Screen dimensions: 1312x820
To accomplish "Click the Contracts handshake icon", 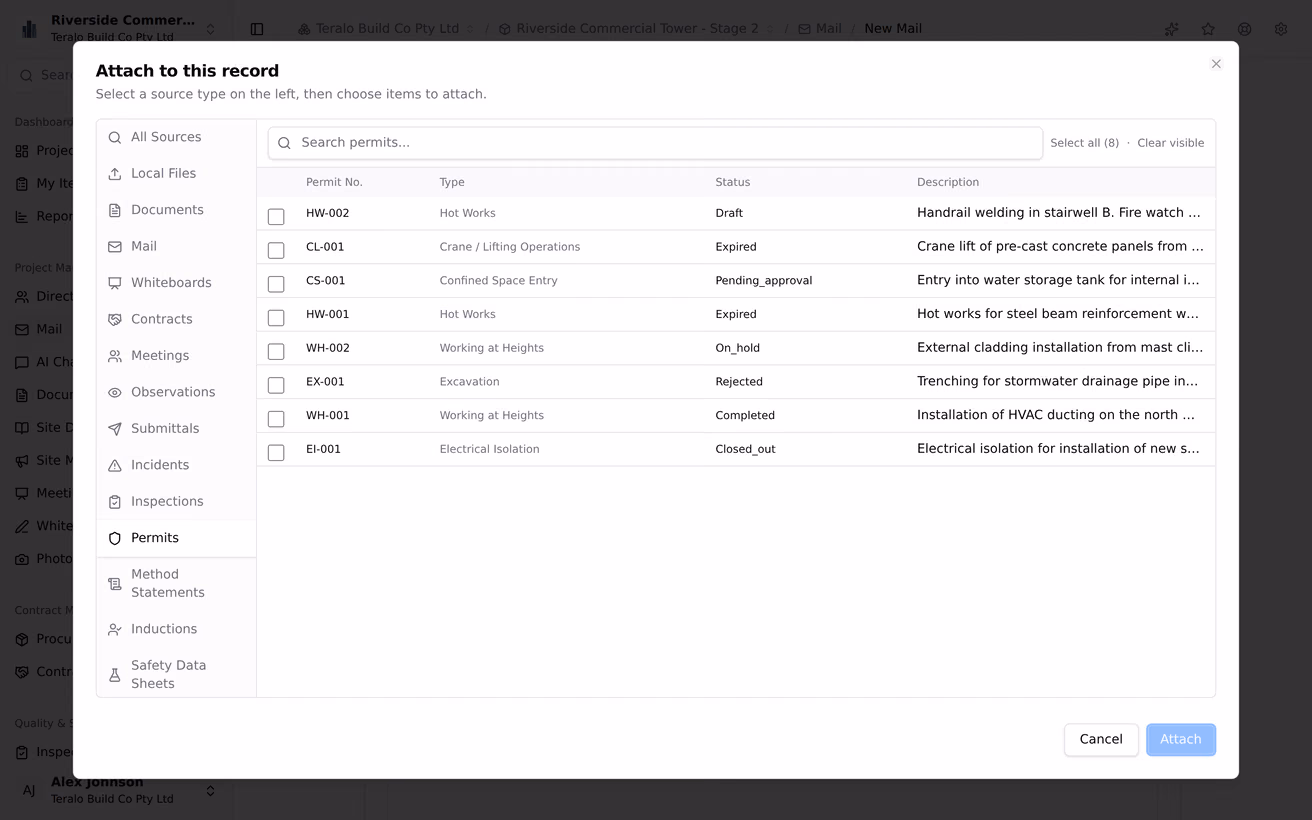I will click(115, 320).
